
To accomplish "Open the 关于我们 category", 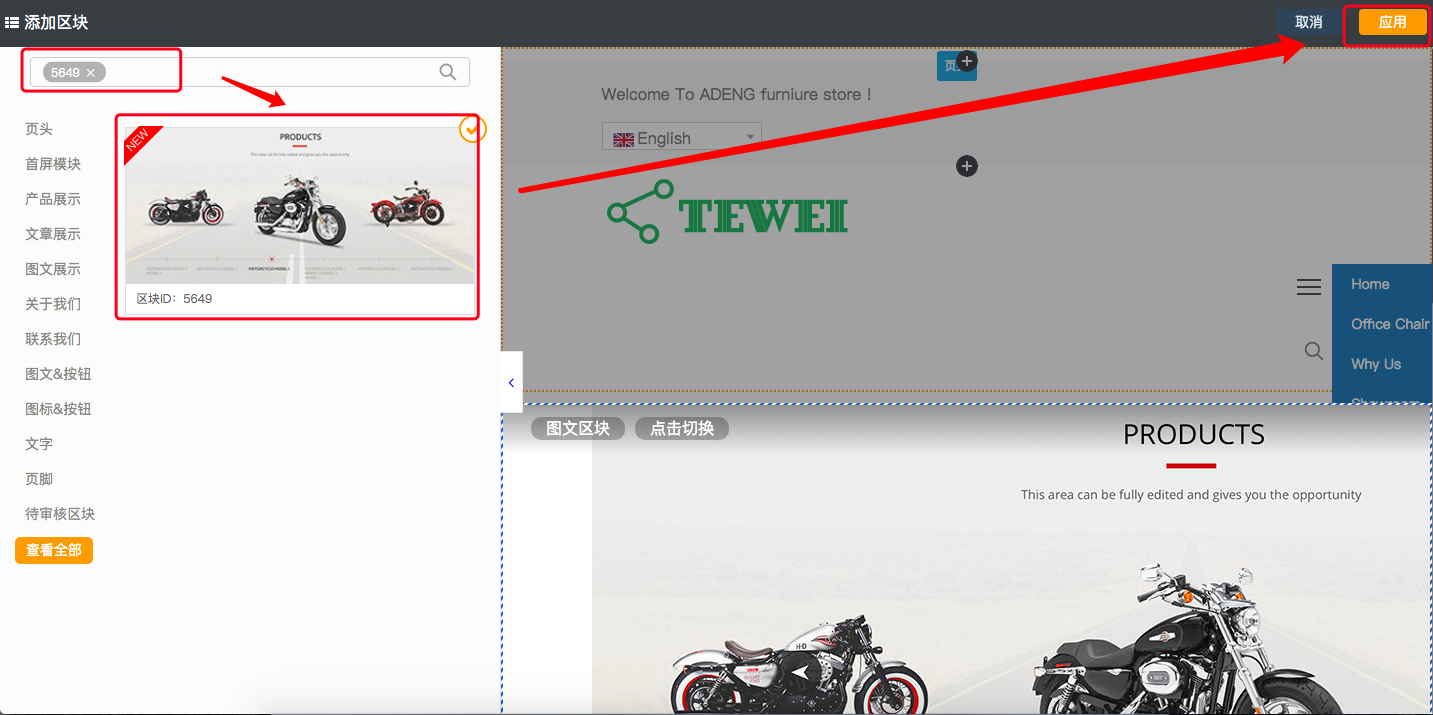I will coord(53,304).
